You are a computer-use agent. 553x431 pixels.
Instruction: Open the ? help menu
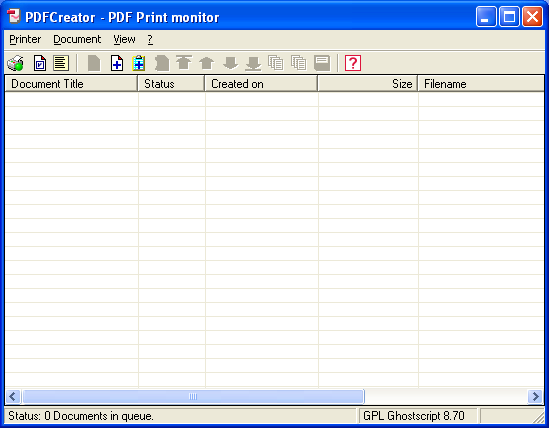pyautogui.click(x=150, y=39)
